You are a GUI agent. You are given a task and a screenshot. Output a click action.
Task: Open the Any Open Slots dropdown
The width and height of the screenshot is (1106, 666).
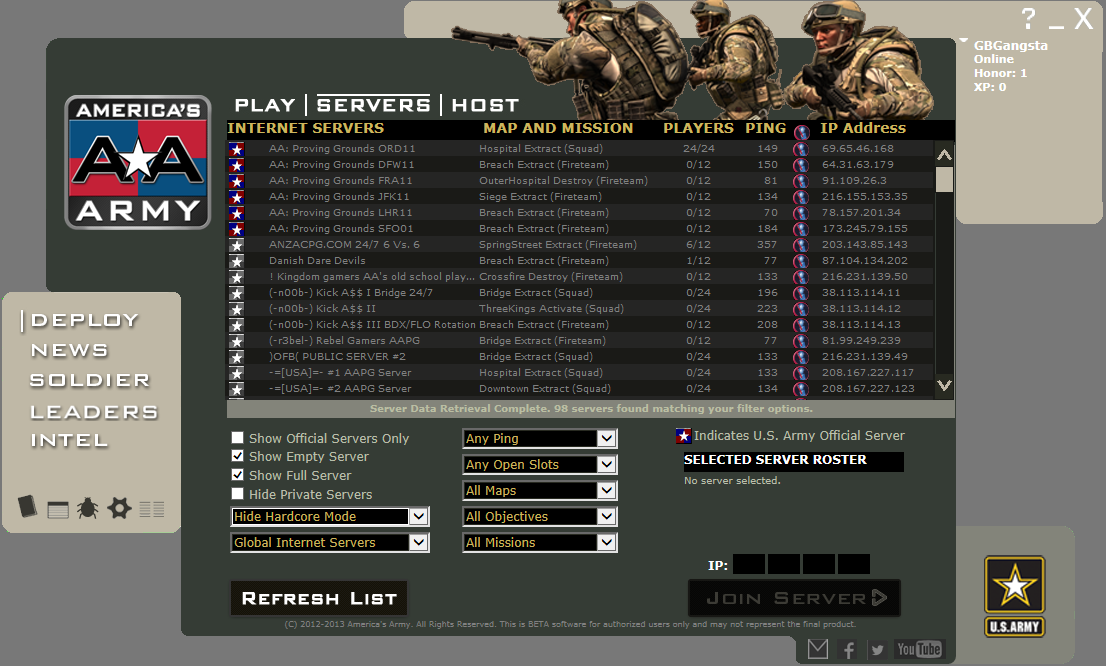[540, 464]
